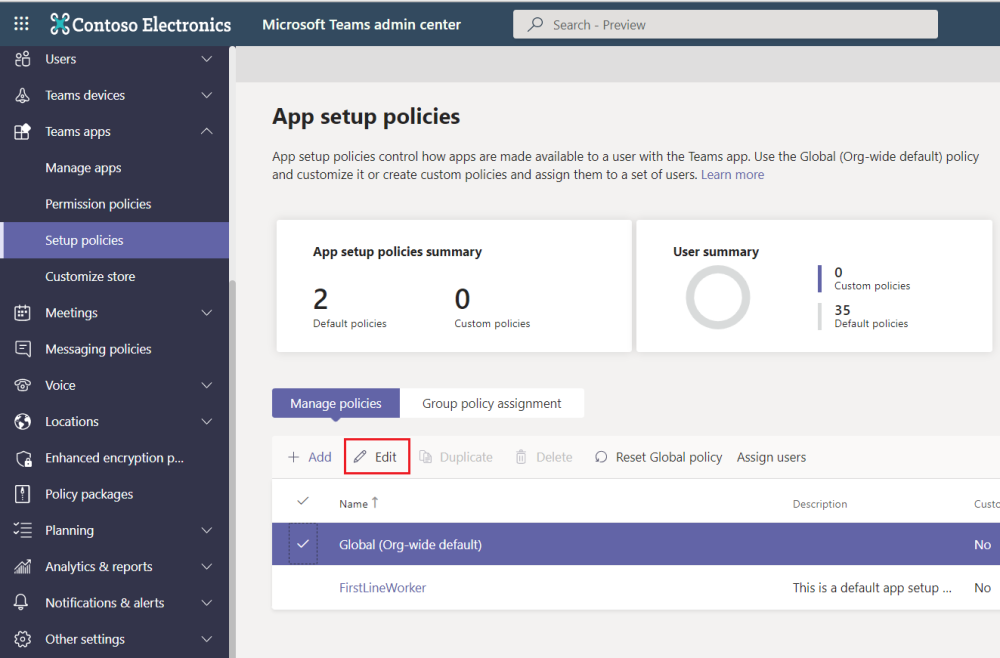This screenshot has height=658, width=1000.
Task: Open the Setup policies menu item
Action: pos(86,240)
